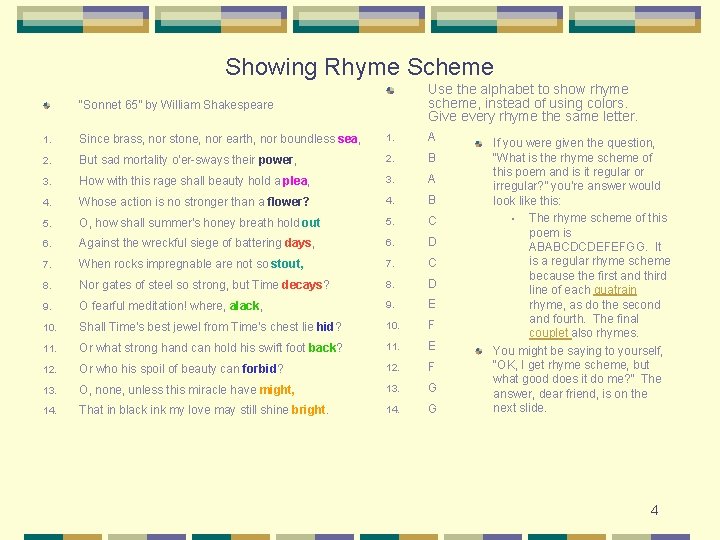The width and height of the screenshot is (720, 540).
Task: Click the orange rhyme word bright
Action: (x=309, y=410)
